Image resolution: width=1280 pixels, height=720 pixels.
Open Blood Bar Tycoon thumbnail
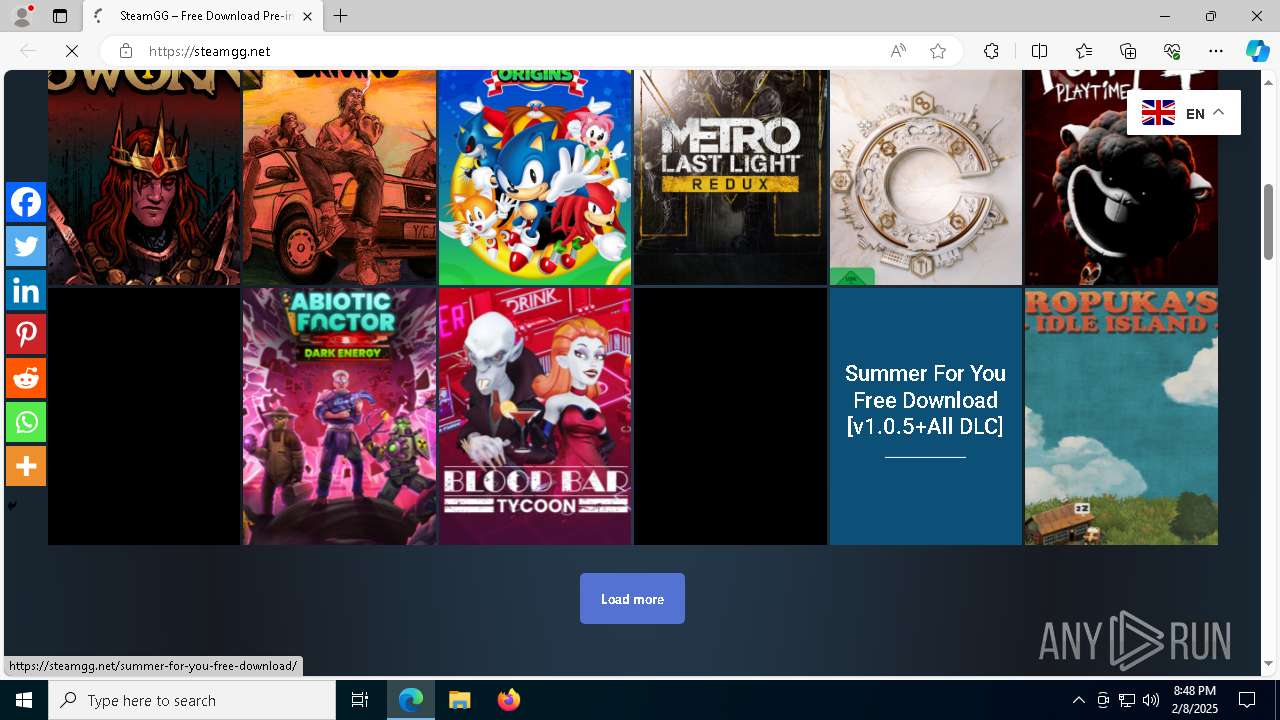(535, 417)
